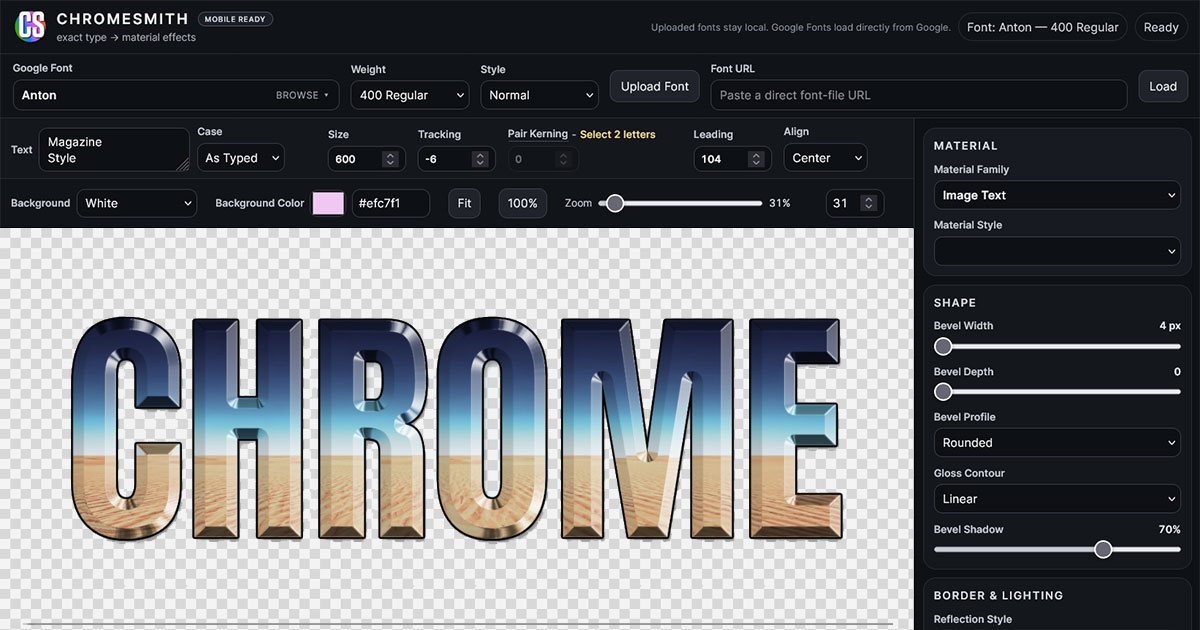This screenshot has height=630, width=1200.
Task: Click the Load button
Action: tap(1163, 87)
